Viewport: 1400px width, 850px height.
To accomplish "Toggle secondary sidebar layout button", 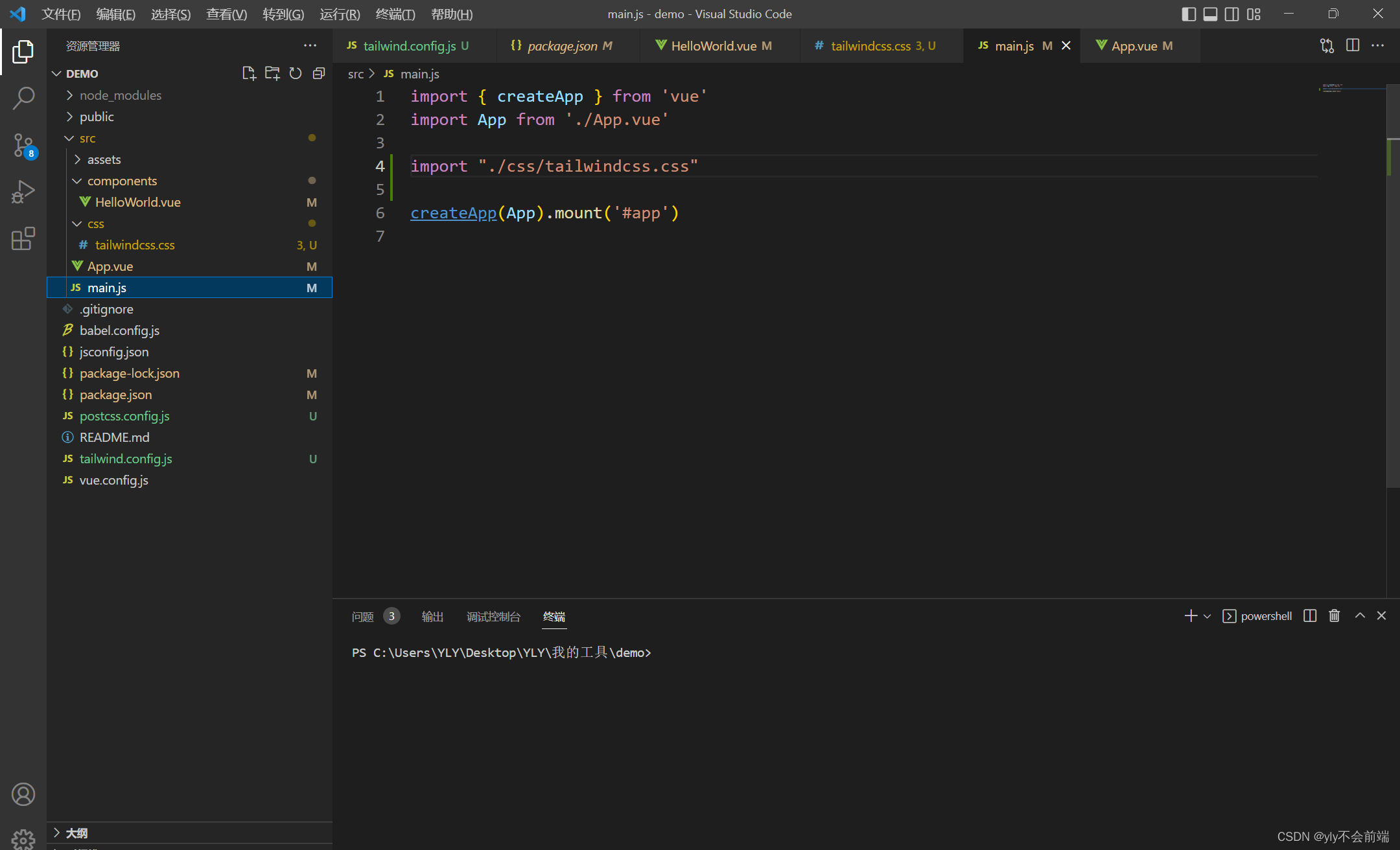I will (x=1232, y=14).
